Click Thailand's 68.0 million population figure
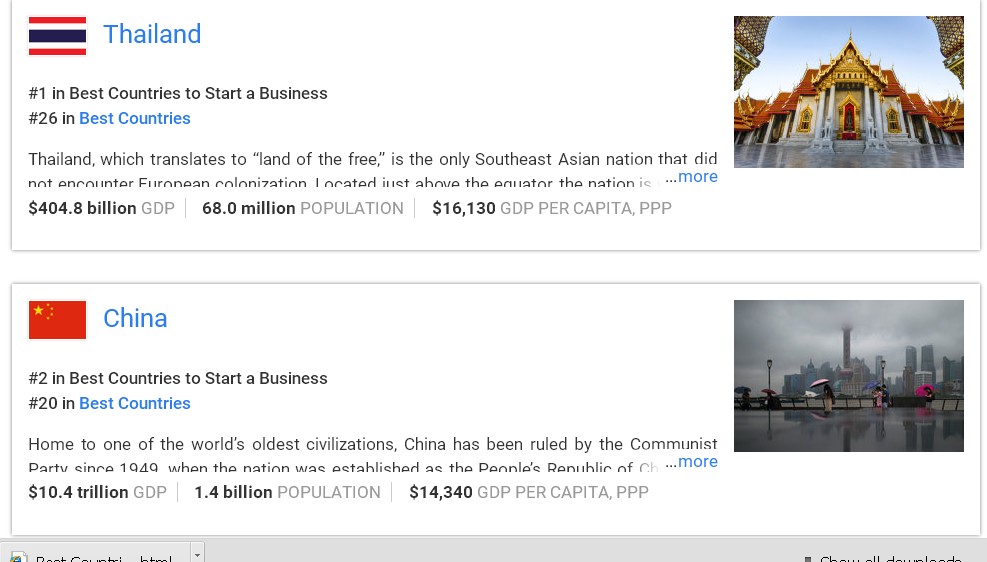 [249, 208]
